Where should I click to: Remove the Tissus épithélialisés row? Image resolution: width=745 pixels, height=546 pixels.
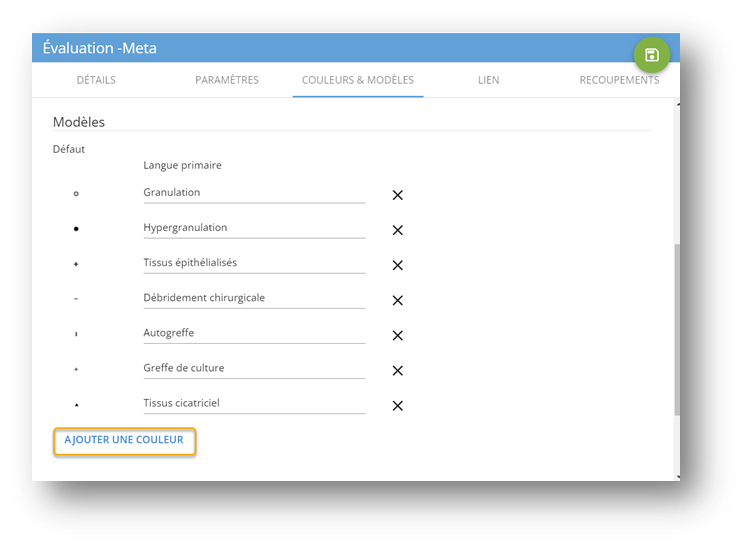397,265
